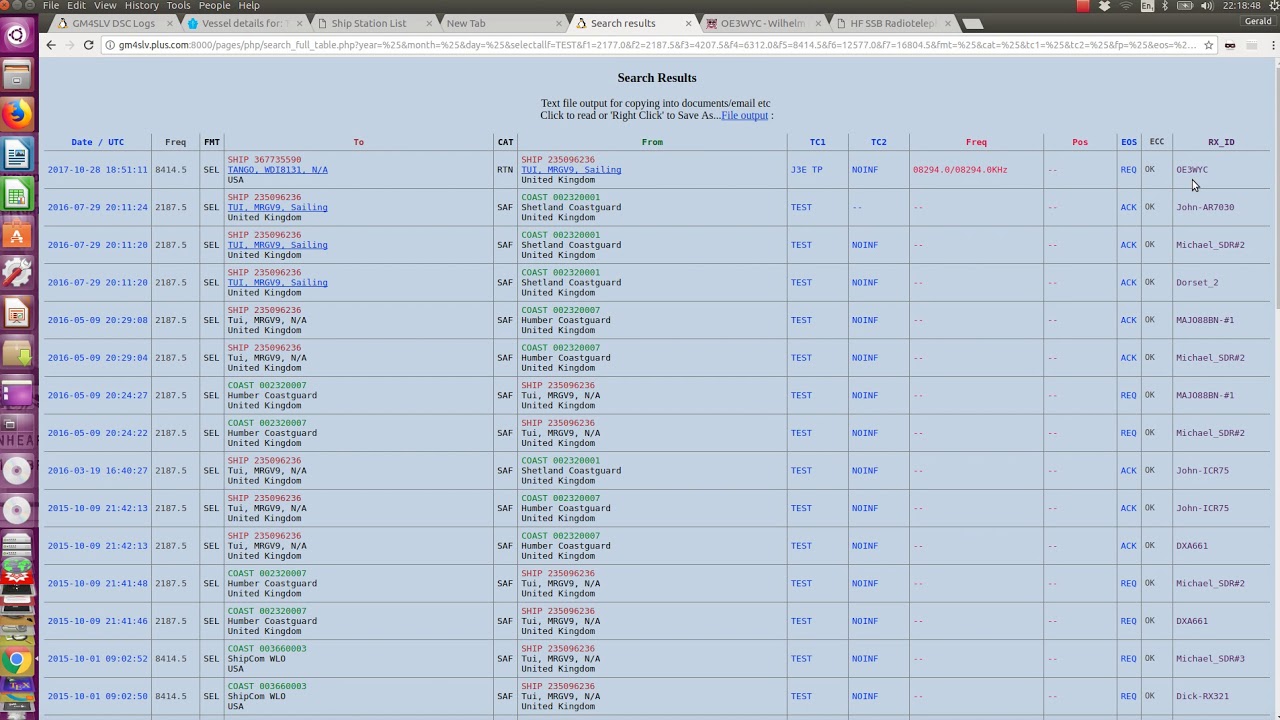Viewport: 1280px width, 720px height.
Task: Click the 08294.0/08294.0KHz frequency cell
Action: 960,170
